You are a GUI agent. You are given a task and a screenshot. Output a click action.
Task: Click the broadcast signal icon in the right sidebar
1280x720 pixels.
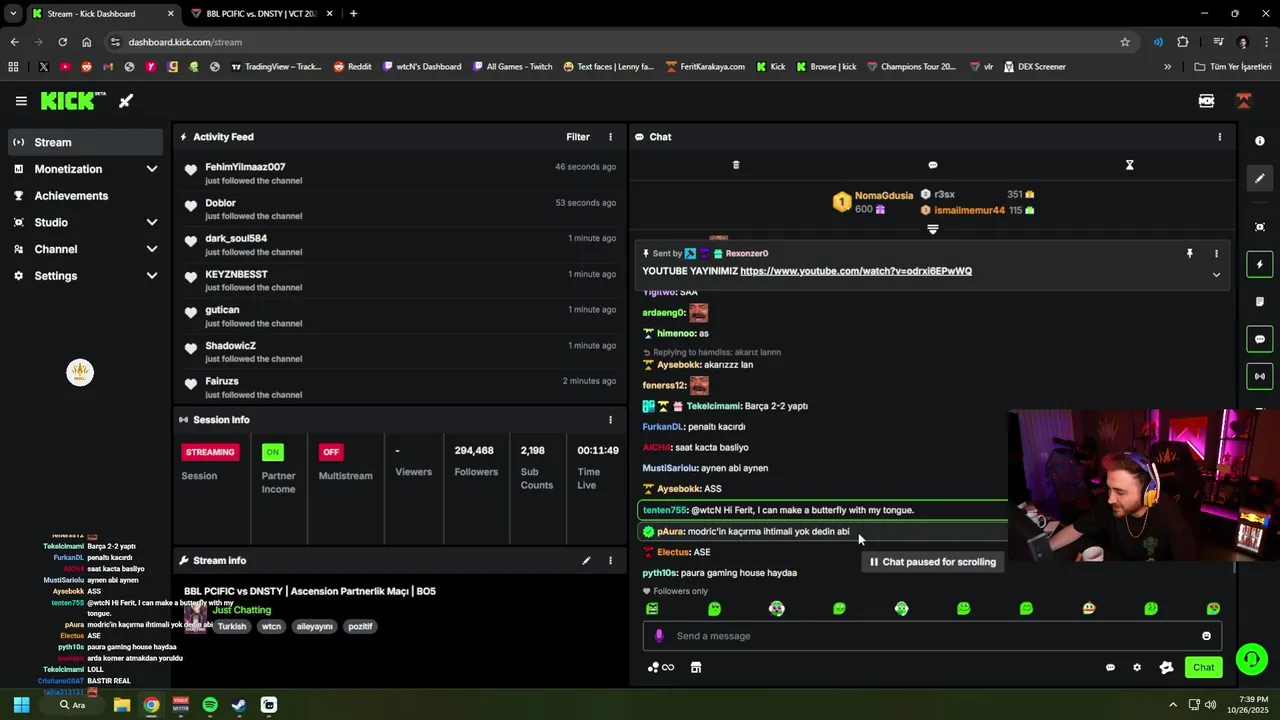pyautogui.click(x=1260, y=376)
